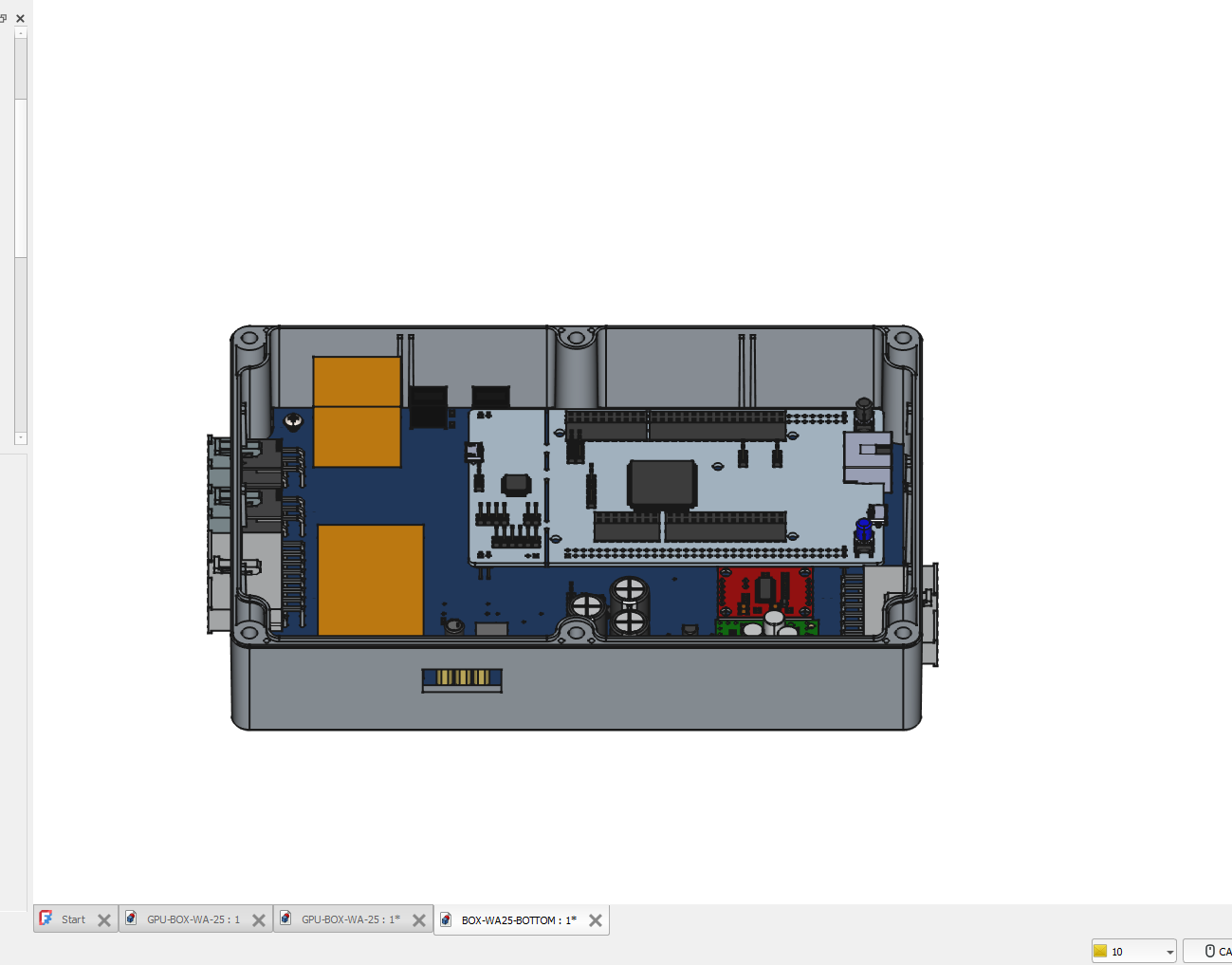Viewport: 1232px width, 965px height.
Task: Click the left panel scroll down arrow
Action: (21, 437)
